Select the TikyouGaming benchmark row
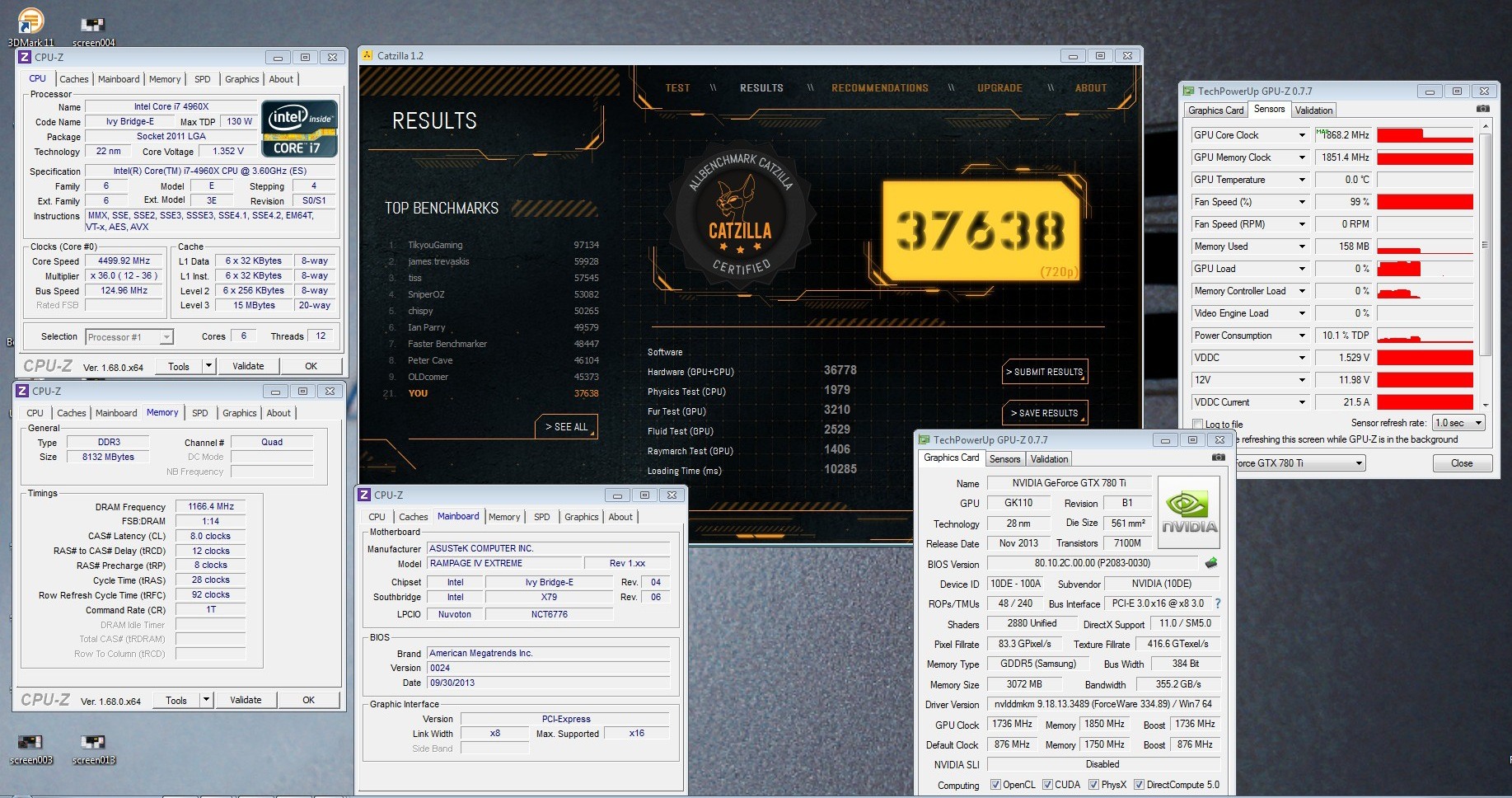This screenshot has height=798, width=1512. [494, 245]
